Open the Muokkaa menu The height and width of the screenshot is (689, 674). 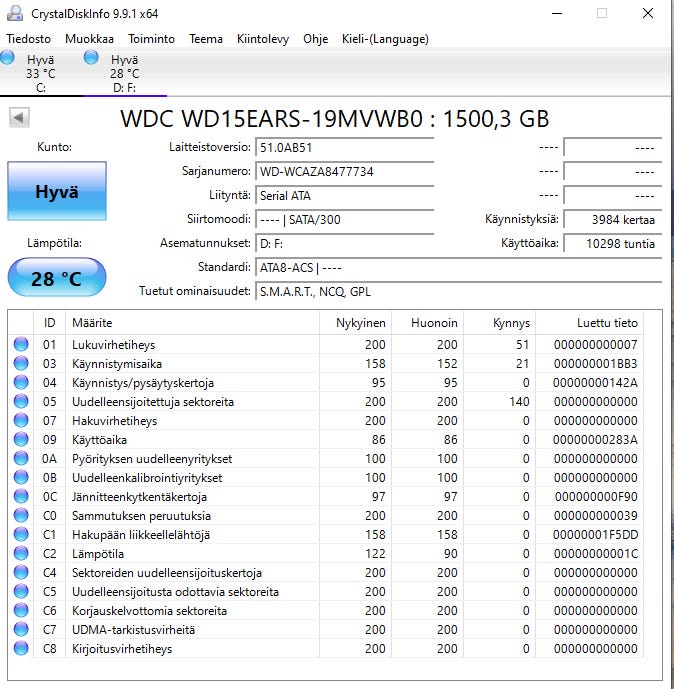pos(89,39)
